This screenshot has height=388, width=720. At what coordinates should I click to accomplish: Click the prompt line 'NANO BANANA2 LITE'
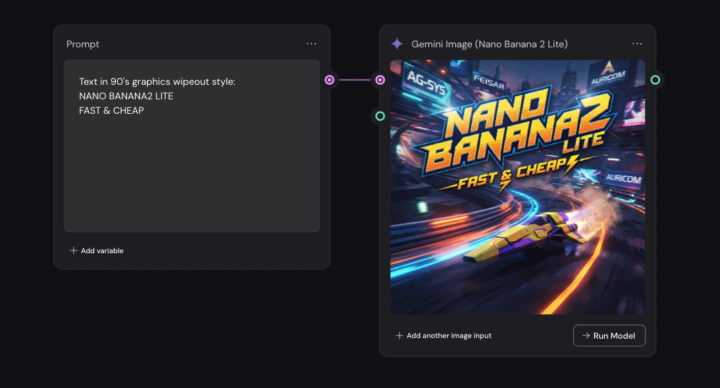pos(126,96)
